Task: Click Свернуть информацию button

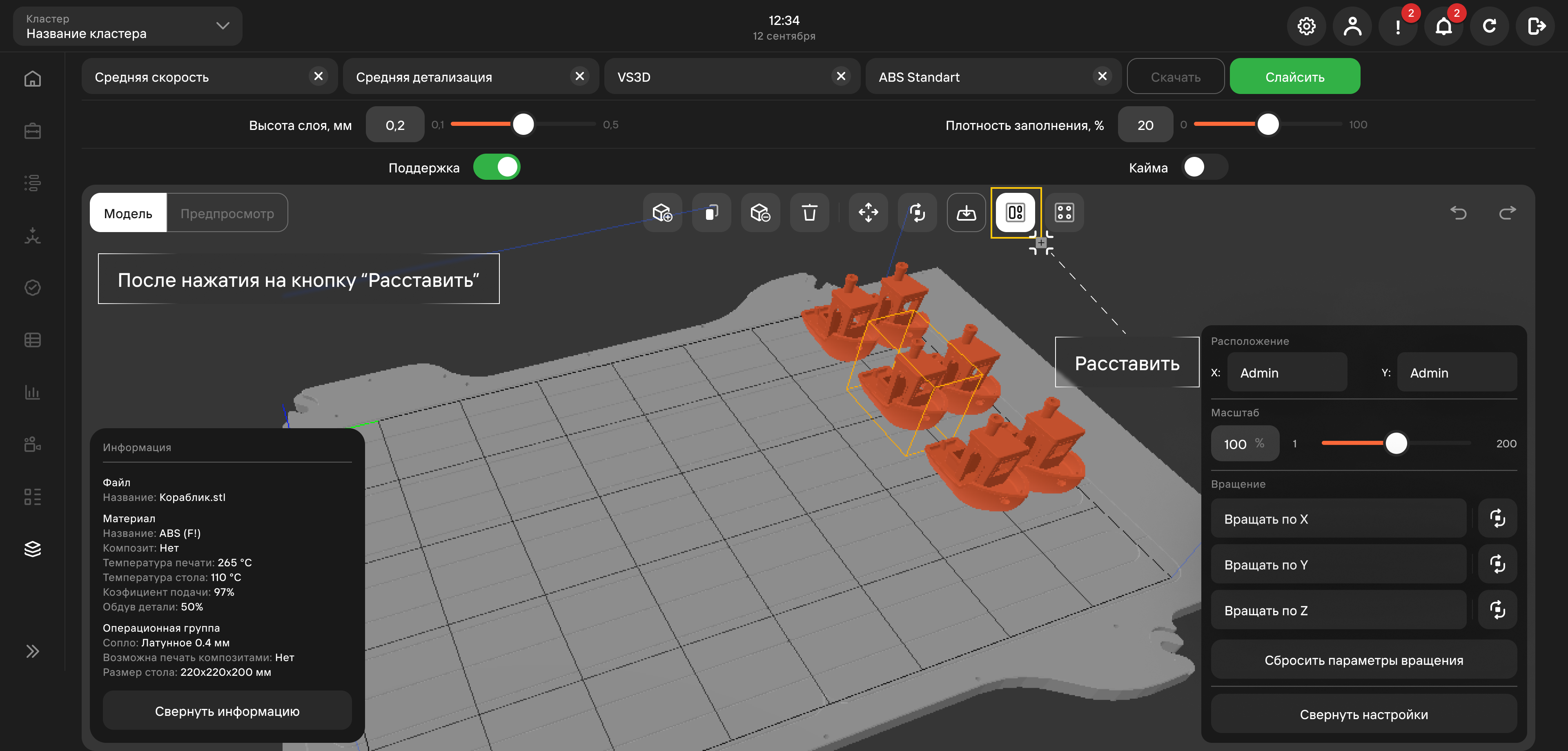Action: [x=227, y=711]
